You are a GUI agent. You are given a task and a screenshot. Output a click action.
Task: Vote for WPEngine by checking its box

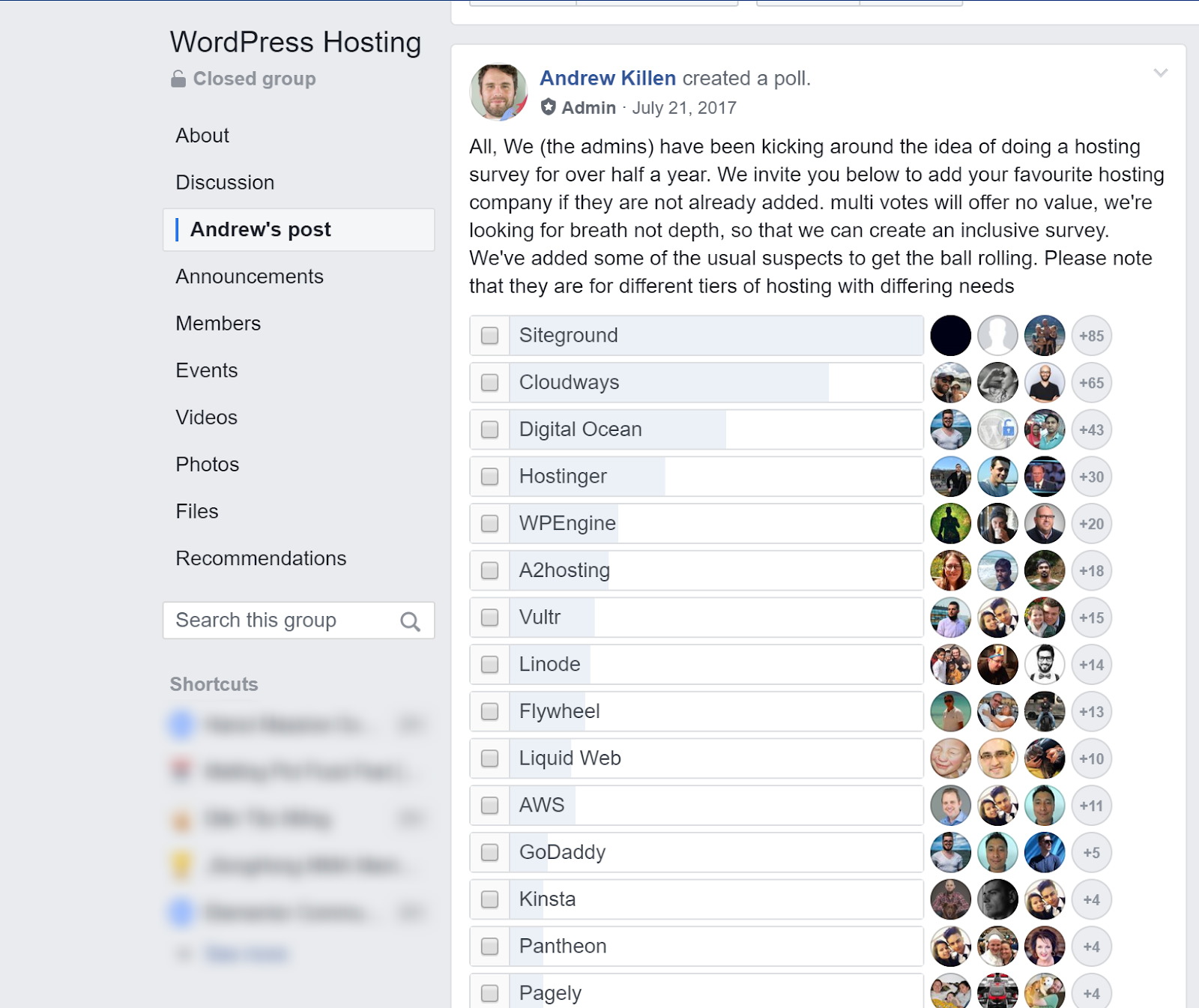[489, 523]
